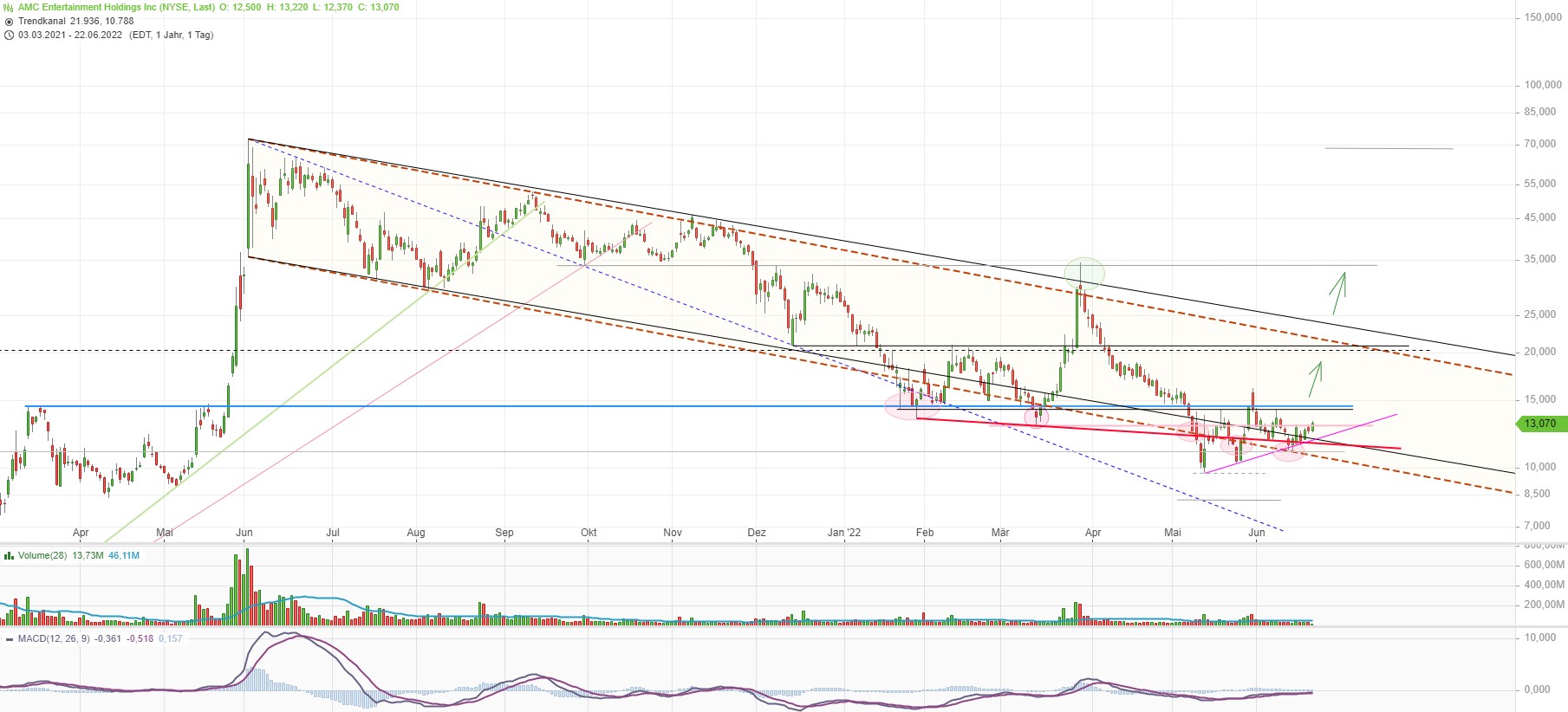Click the Jan '22 time axis label
This screenshot has height=712, width=1568.
(x=844, y=533)
